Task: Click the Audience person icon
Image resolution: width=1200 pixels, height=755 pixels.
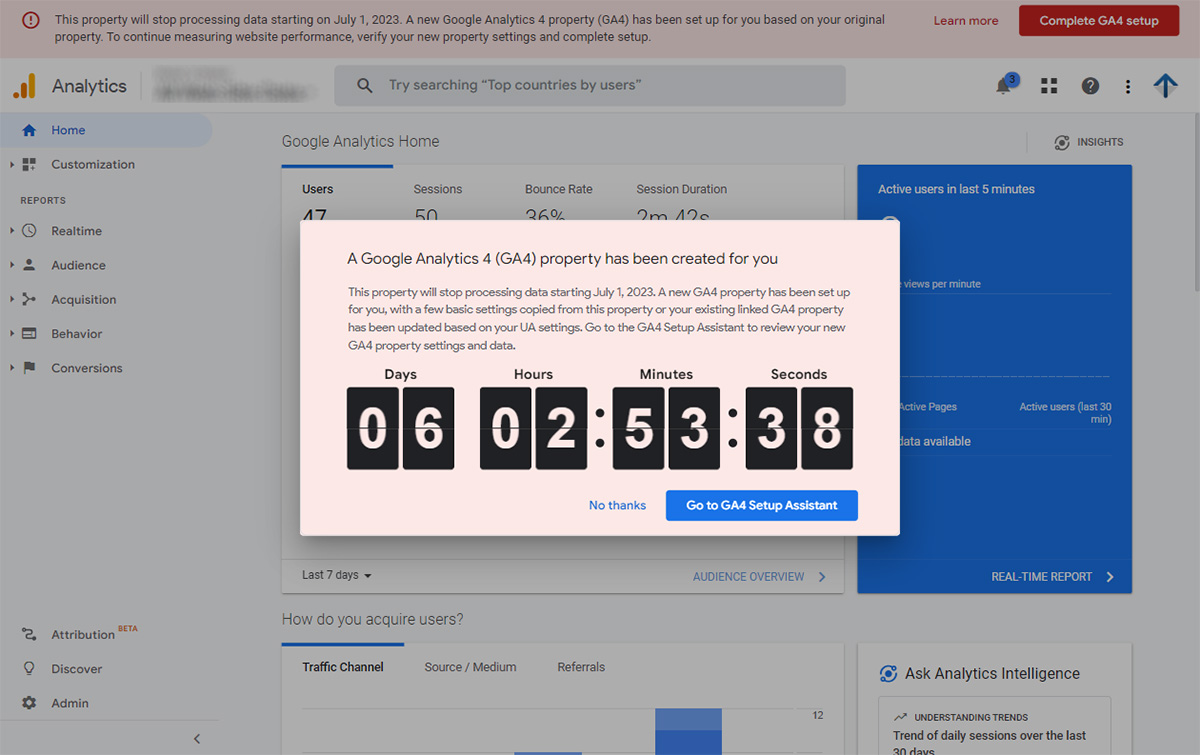Action: [x=29, y=265]
